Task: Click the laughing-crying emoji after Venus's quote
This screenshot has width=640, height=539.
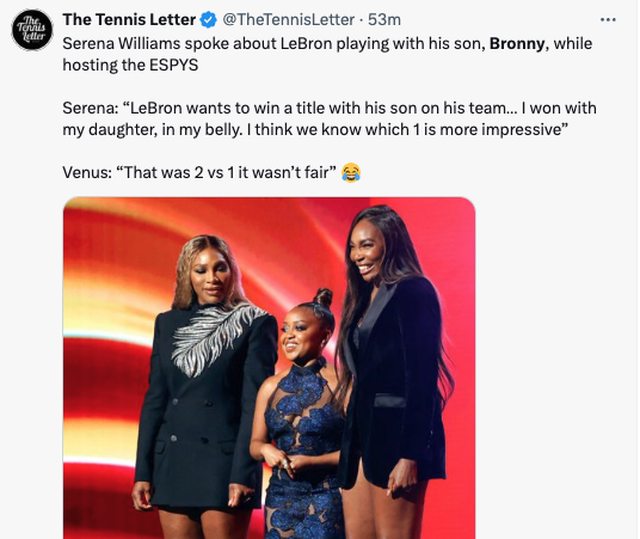Action: 350,172
